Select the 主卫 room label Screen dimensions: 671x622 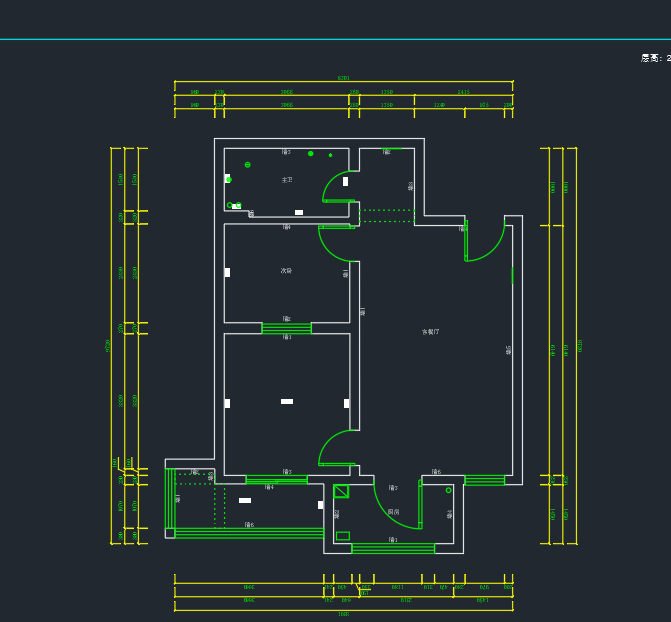pyautogui.click(x=287, y=180)
